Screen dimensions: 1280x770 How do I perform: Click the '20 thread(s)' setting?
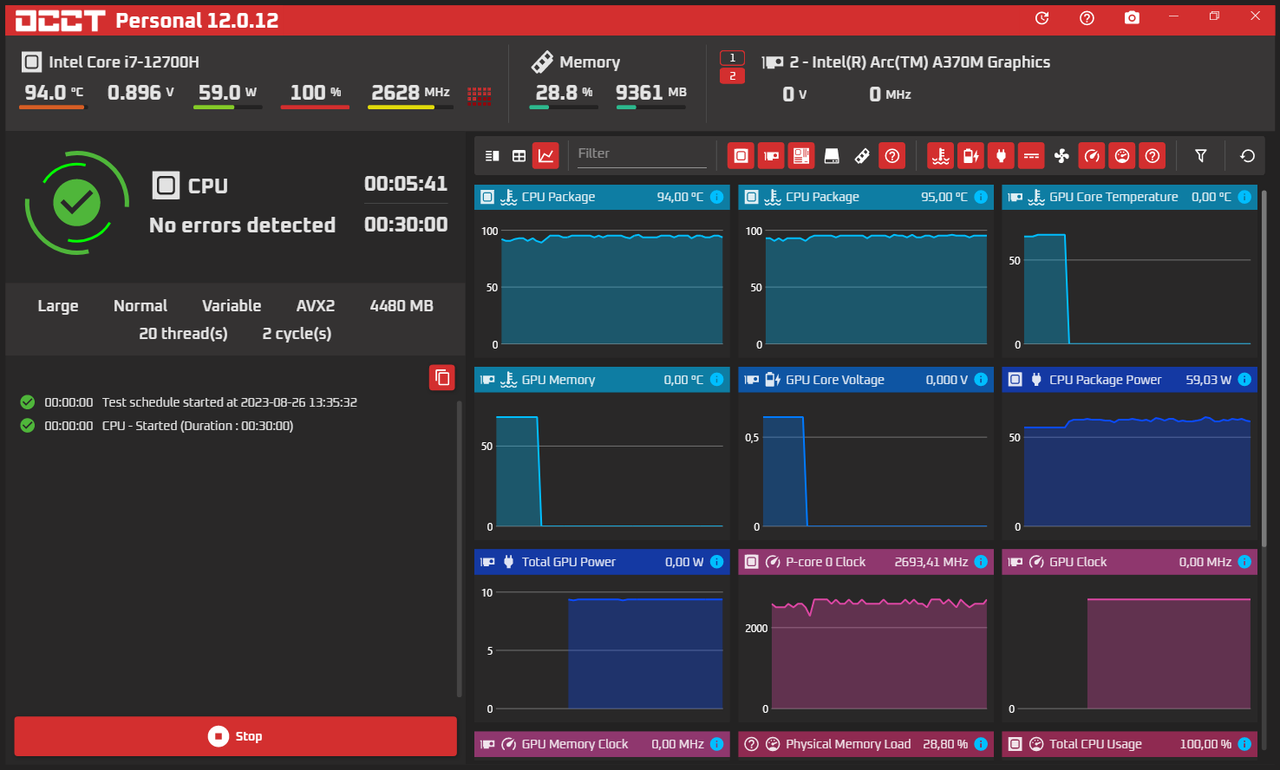coord(183,333)
